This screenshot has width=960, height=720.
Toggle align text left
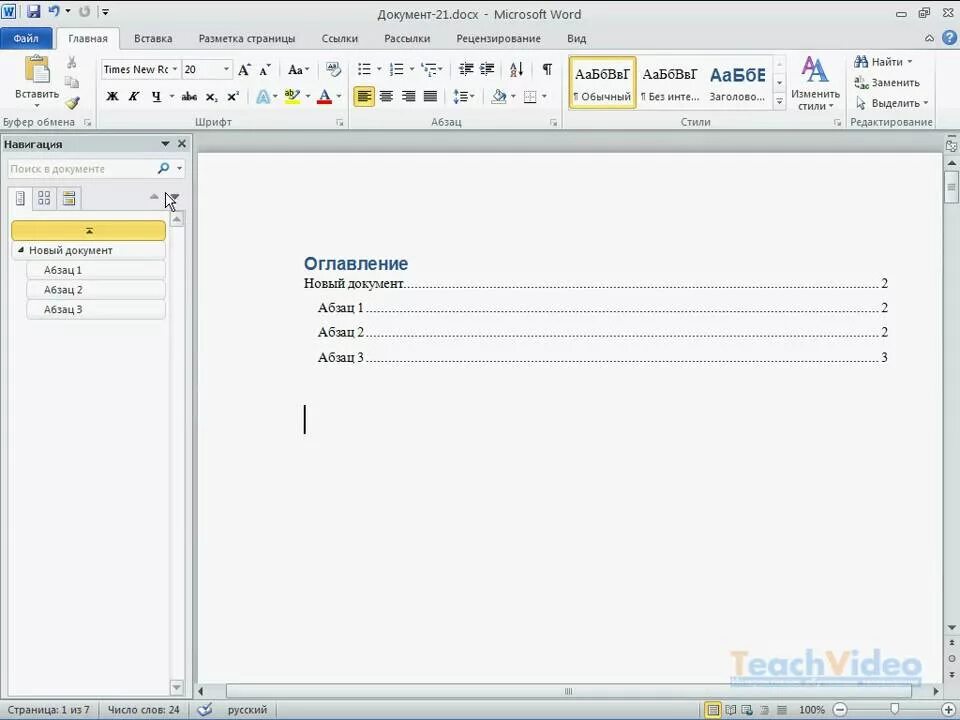pos(364,97)
